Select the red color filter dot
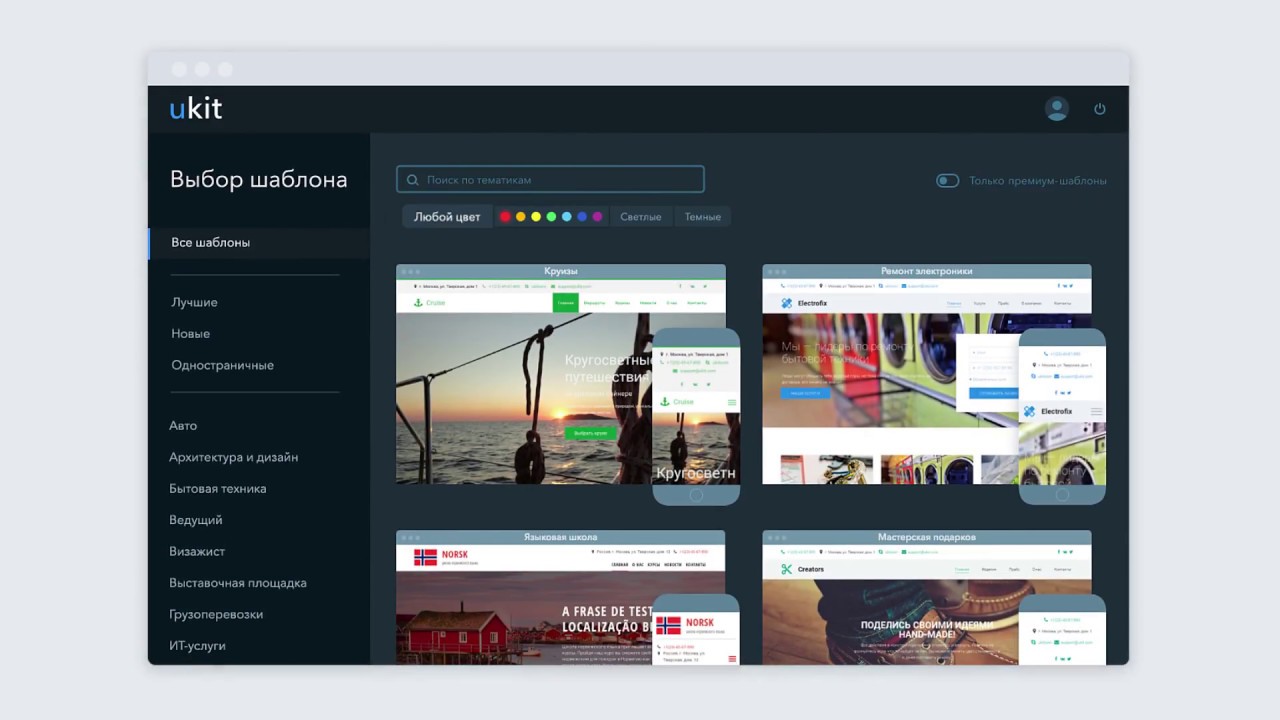 point(505,217)
